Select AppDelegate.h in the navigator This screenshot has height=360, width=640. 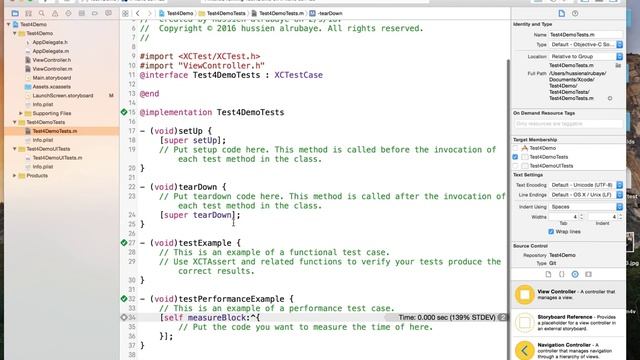click(50, 42)
